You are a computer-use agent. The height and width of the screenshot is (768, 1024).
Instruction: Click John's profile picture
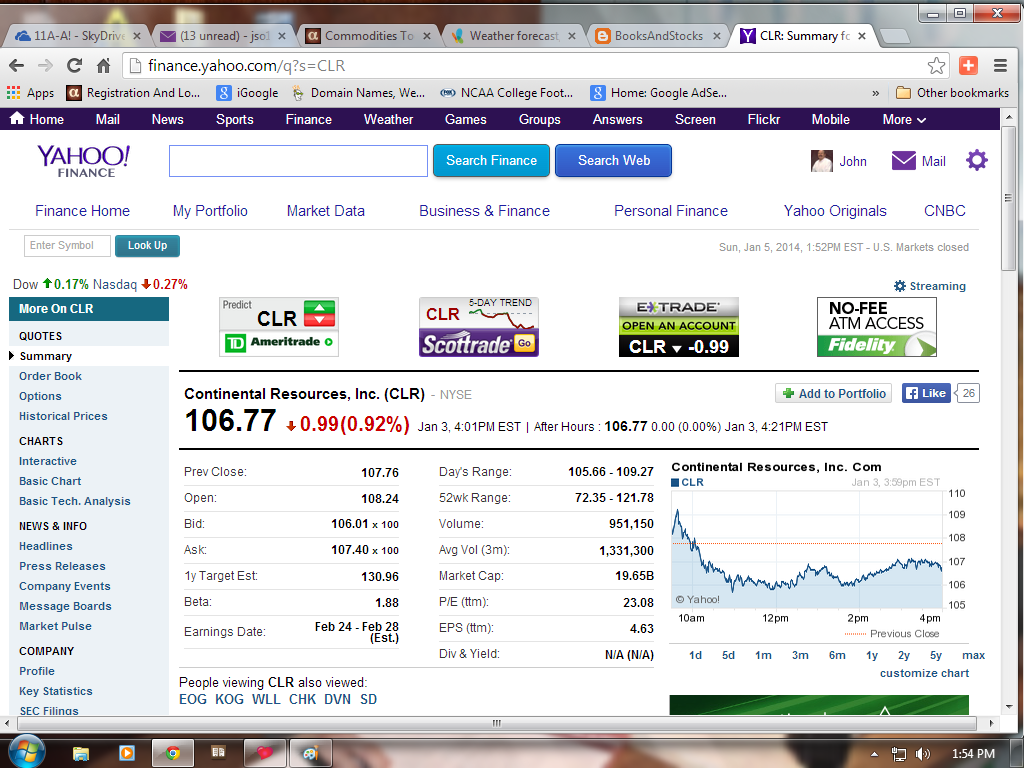click(822, 161)
